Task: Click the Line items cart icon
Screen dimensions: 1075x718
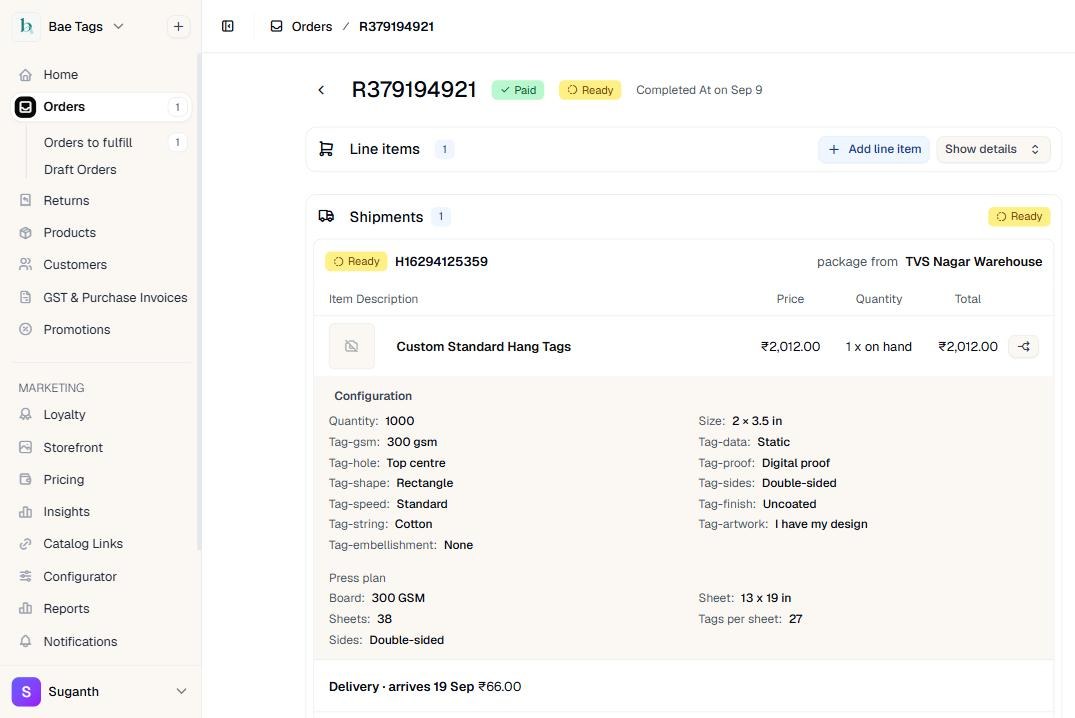Action: (x=326, y=149)
